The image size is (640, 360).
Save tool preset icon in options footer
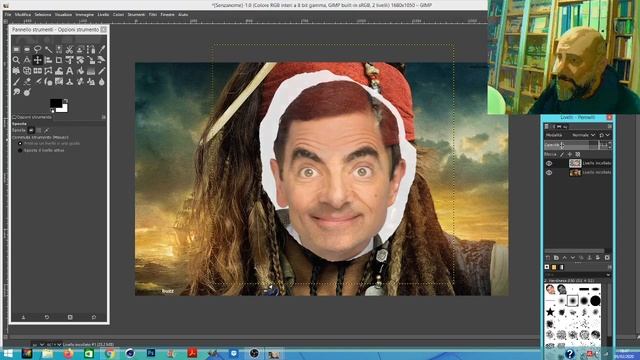click(23, 317)
